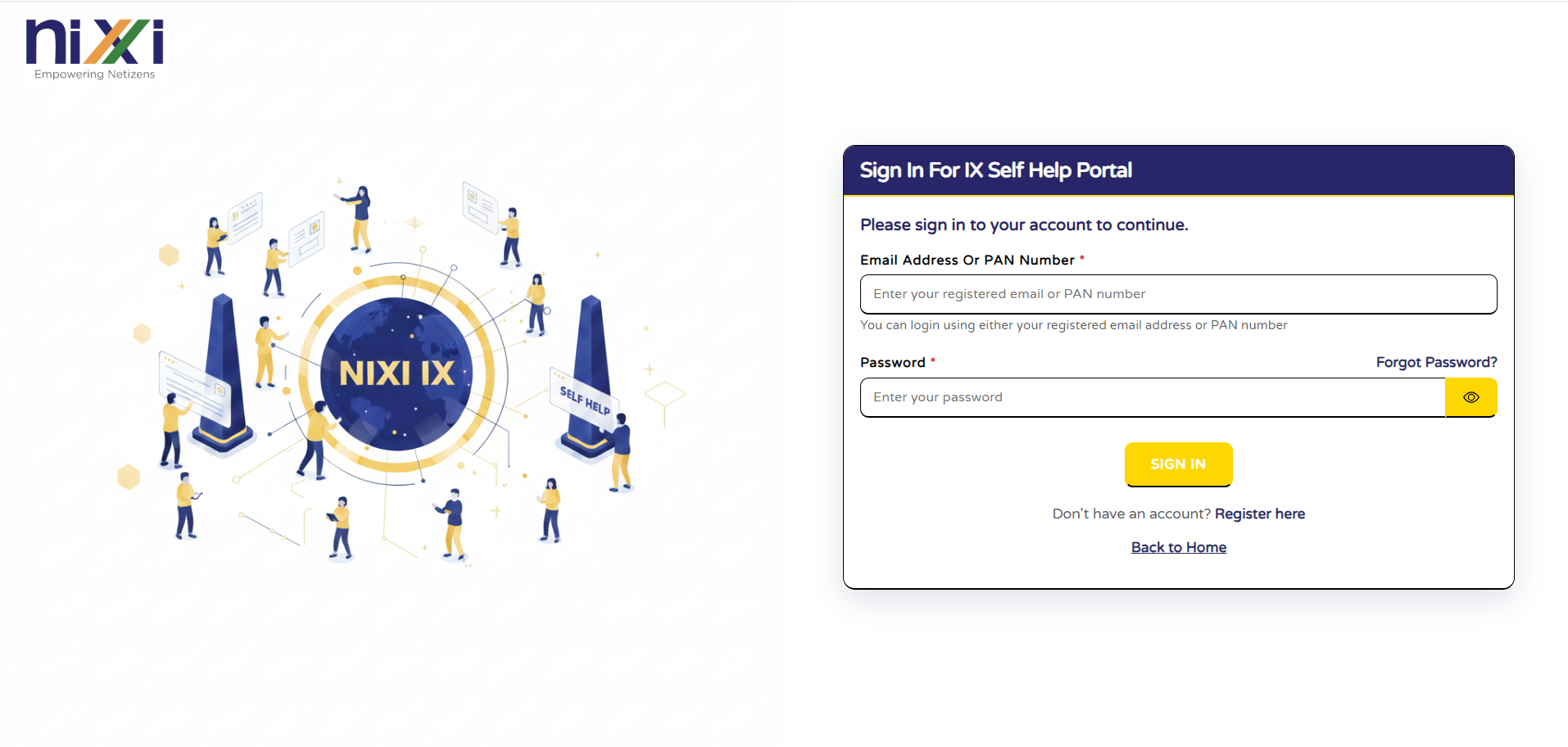Screen dimensions: 1568x747
Task: Follow the Register here link
Action: click(1259, 514)
